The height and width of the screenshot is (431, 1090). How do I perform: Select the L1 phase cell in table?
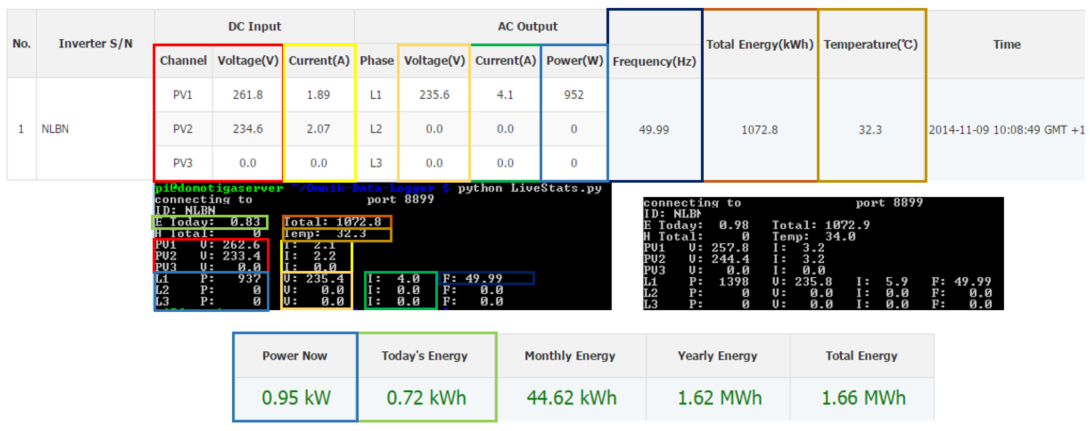pyautogui.click(x=377, y=95)
